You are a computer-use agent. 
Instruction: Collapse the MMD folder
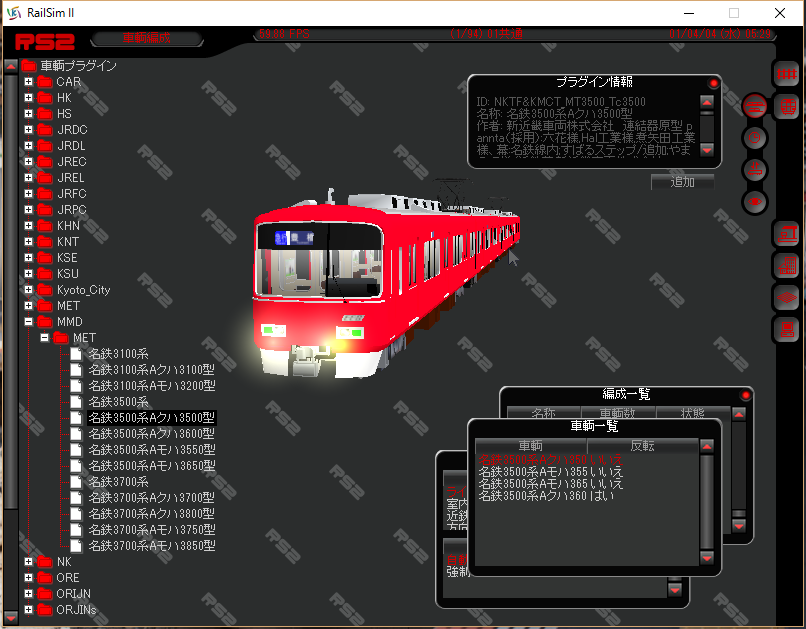pos(28,322)
